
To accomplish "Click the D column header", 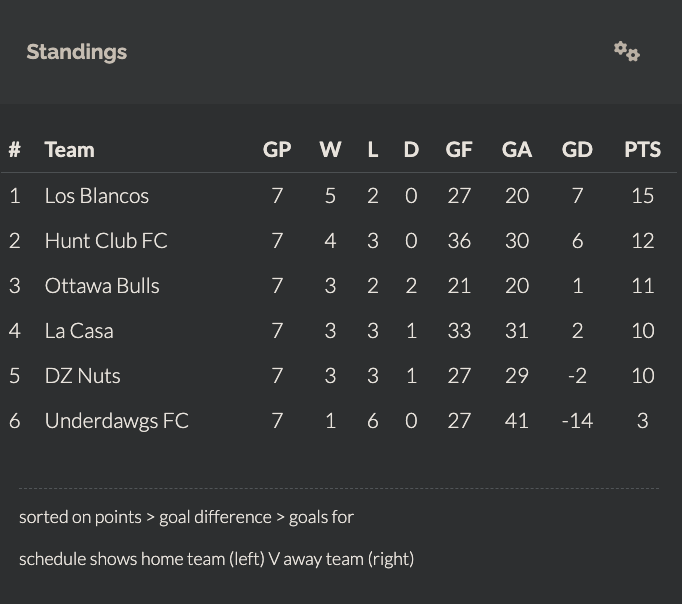I will coord(411,150).
